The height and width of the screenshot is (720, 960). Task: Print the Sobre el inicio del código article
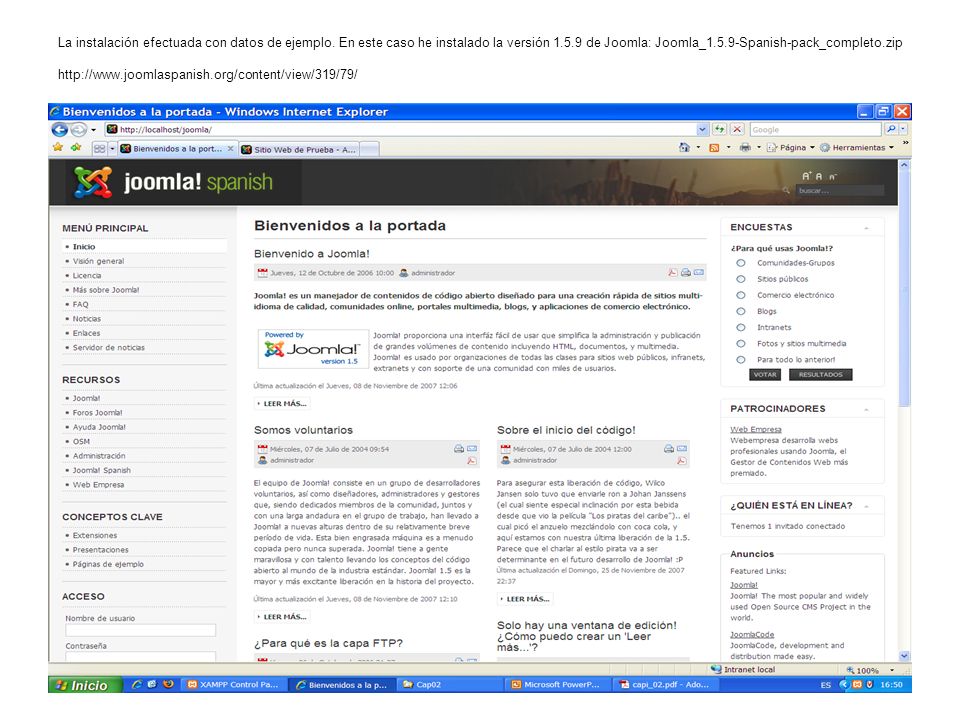click(669, 449)
